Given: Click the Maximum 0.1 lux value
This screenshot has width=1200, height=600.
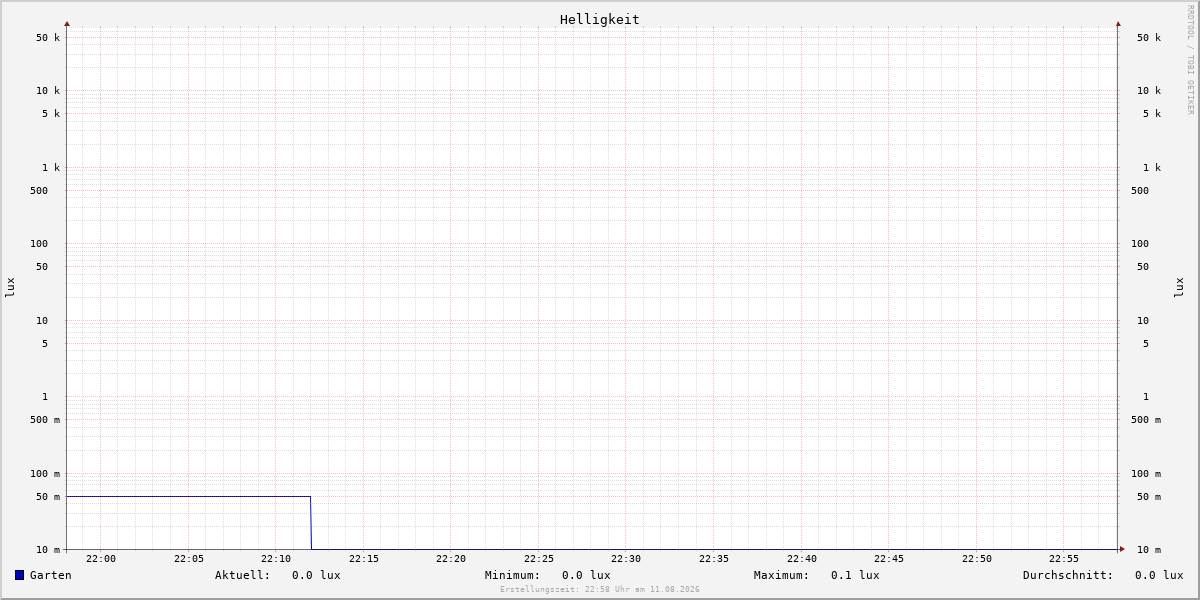Looking at the screenshot, I should pos(855,575).
